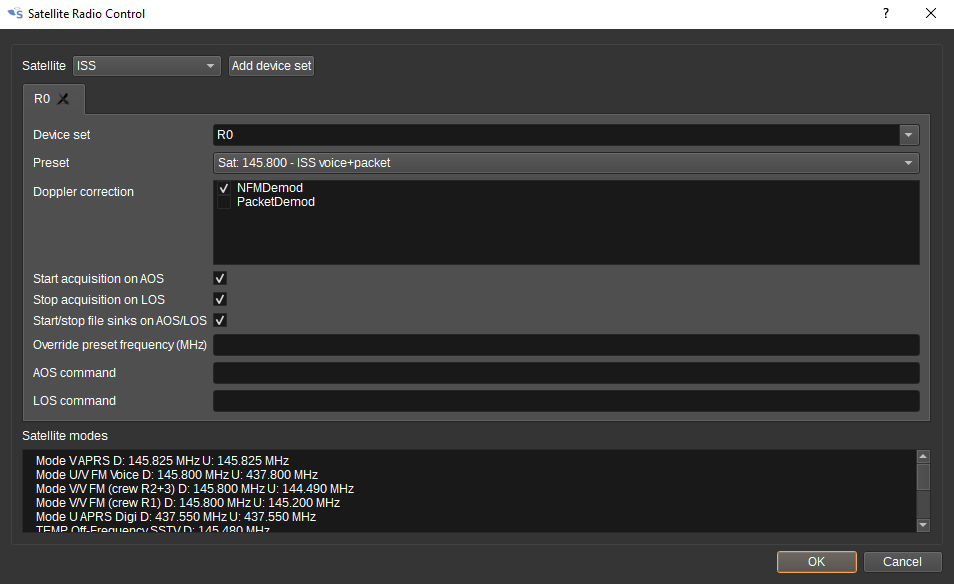Click the Add device set button

click(x=271, y=66)
